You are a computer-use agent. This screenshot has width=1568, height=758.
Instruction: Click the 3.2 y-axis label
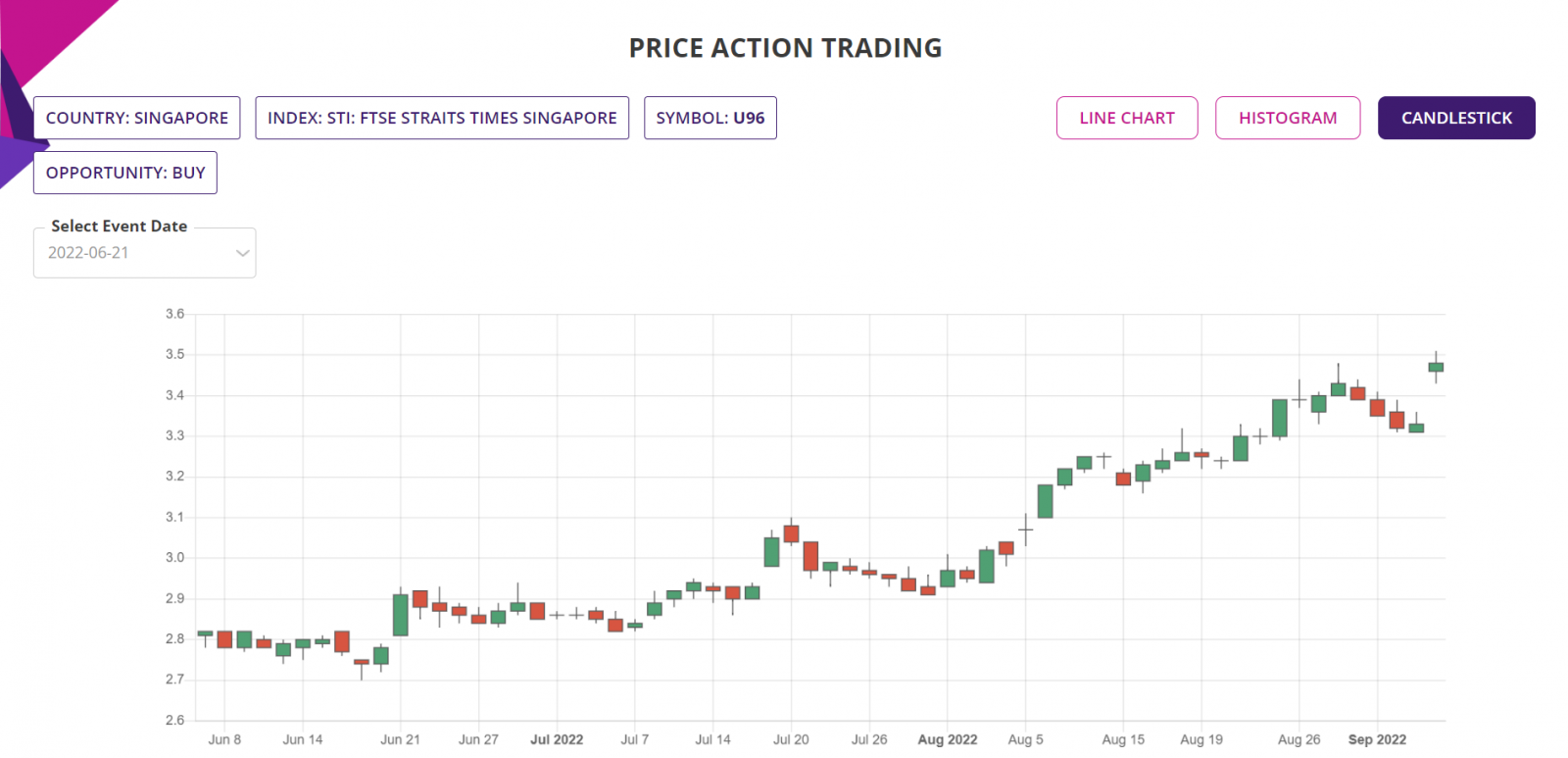coord(174,476)
